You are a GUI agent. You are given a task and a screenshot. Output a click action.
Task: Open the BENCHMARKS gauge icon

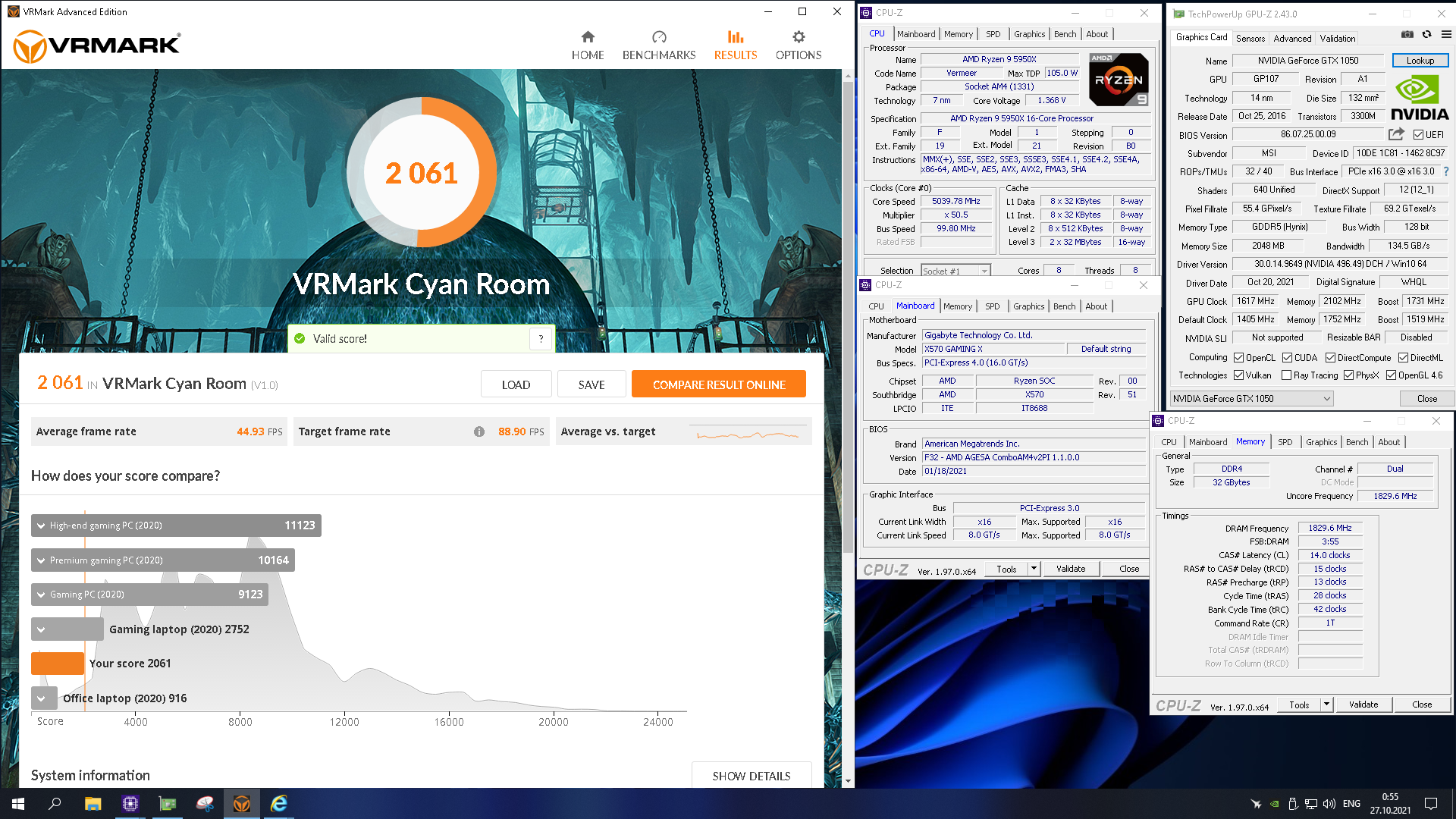click(x=659, y=36)
